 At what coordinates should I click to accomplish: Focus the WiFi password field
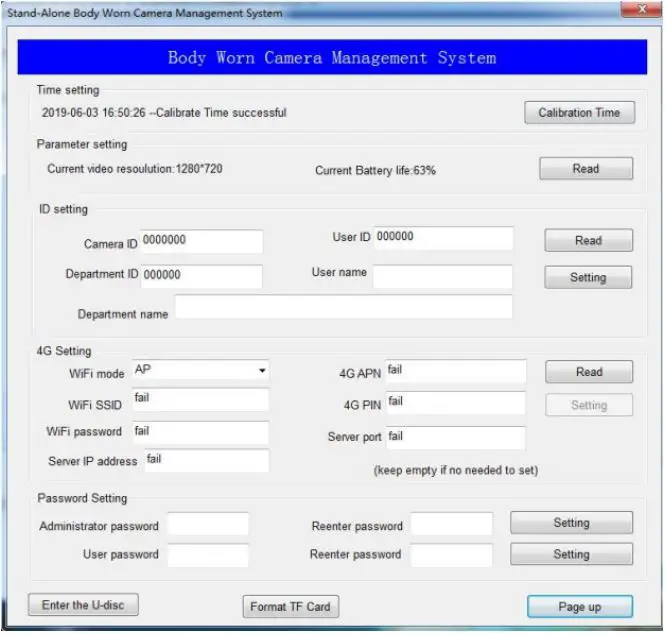click(200, 433)
